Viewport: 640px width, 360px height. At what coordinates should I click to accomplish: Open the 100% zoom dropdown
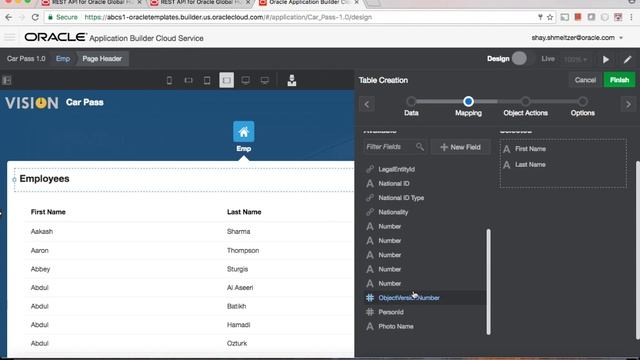point(576,59)
